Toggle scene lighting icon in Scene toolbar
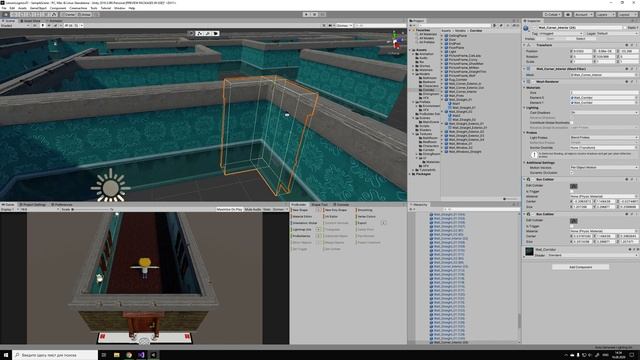 42,25
